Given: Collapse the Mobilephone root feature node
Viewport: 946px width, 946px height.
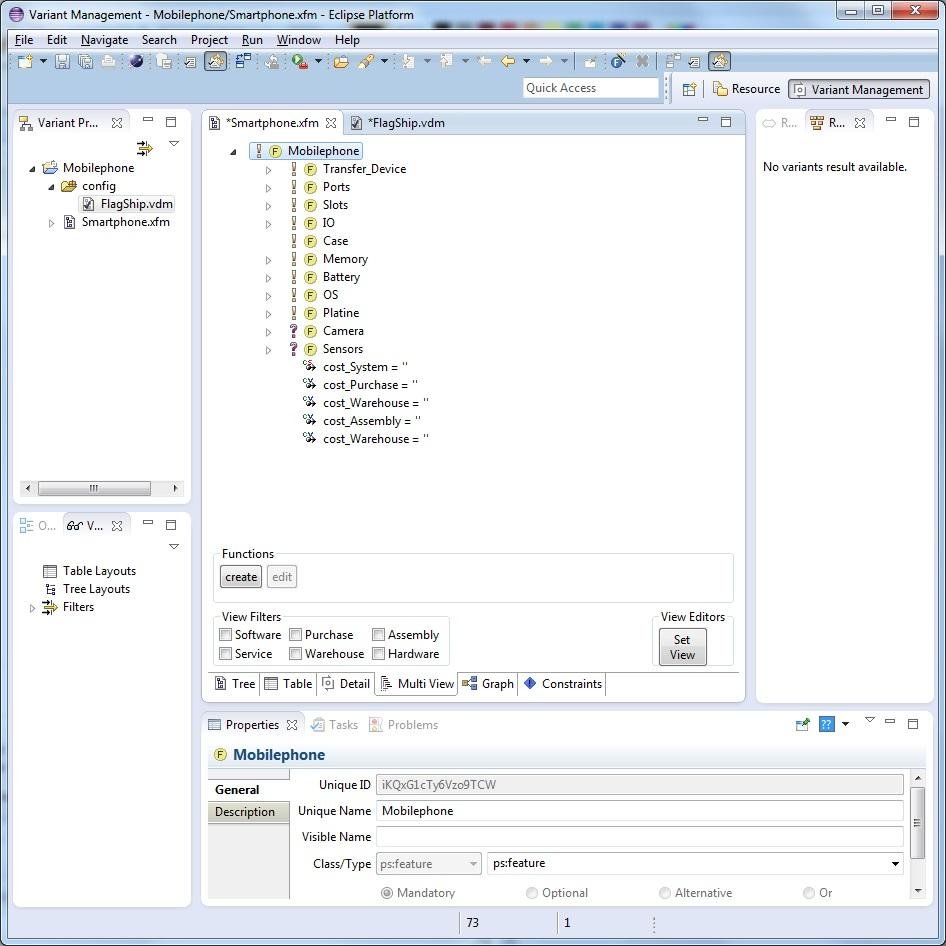Looking at the screenshot, I should click(x=233, y=151).
